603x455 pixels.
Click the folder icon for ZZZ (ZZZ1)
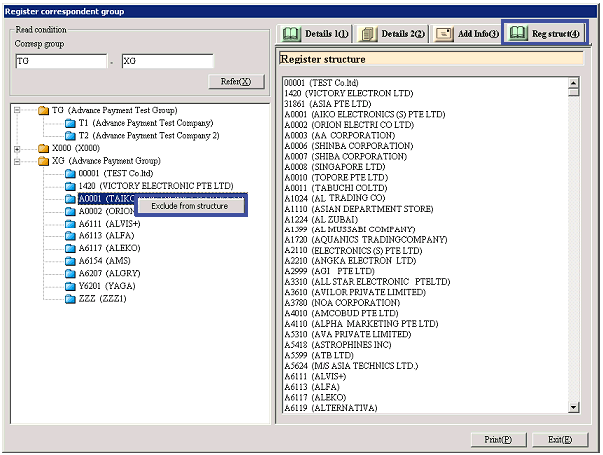pos(70,299)
